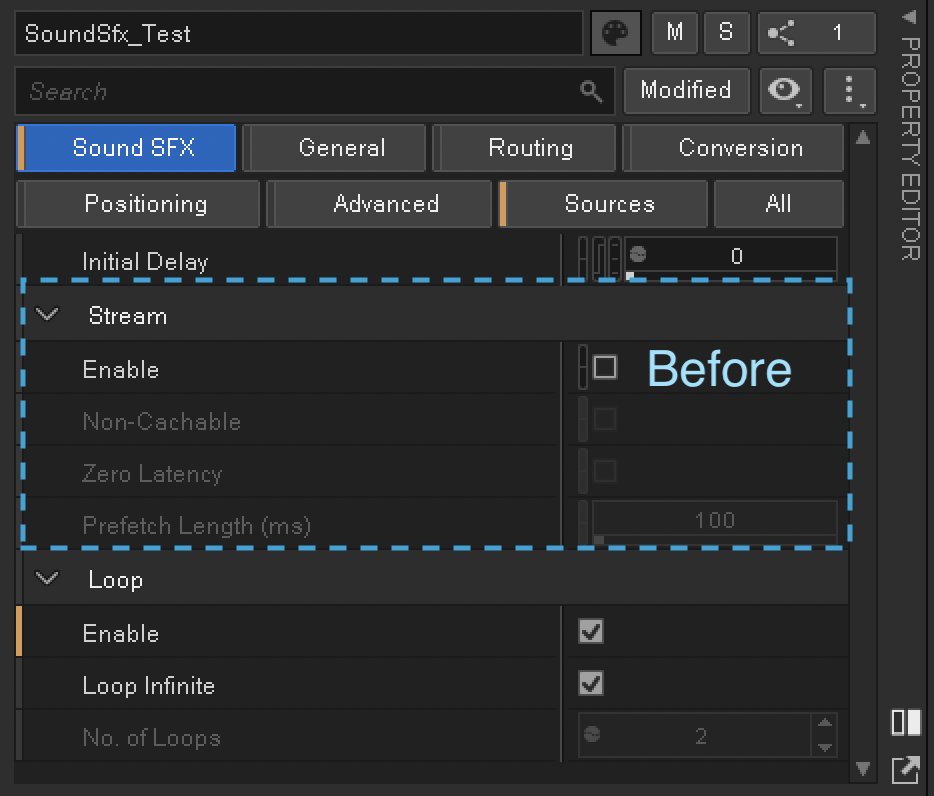The image size is (934, 796).
Task: Collapse the Property Editor panel arrow
Action: pos(910,16)
